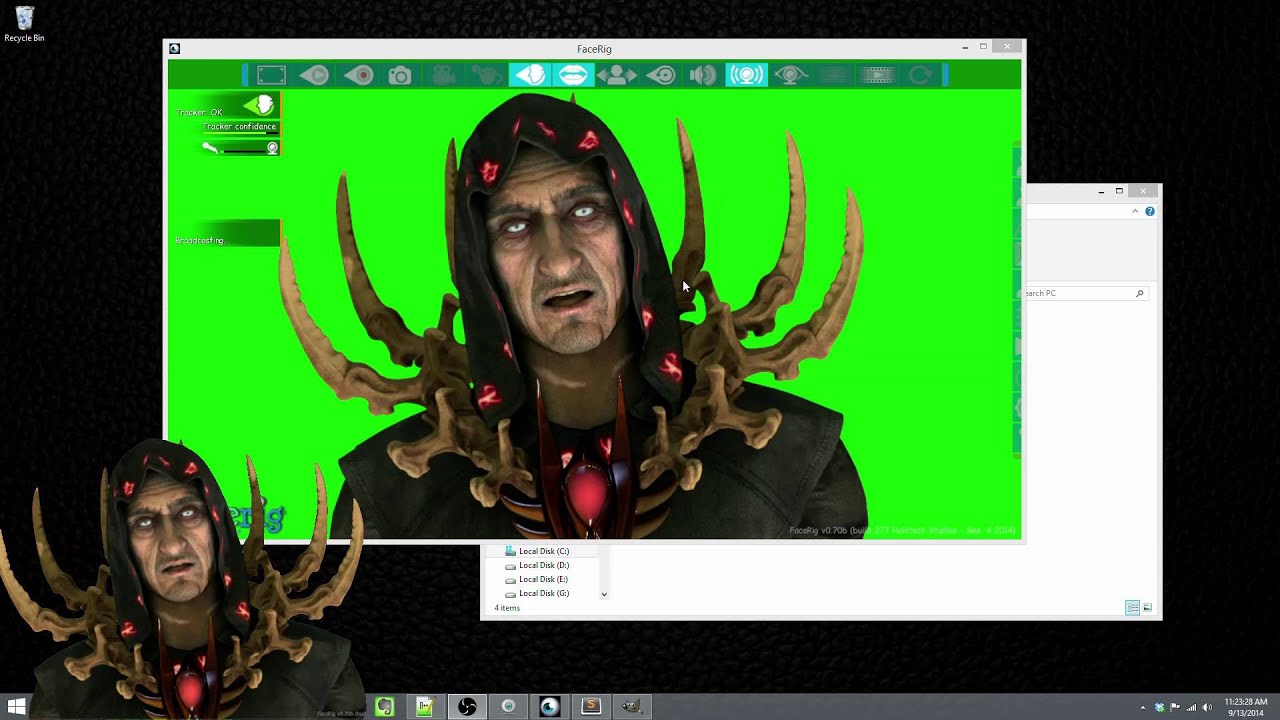The height and width of the screenshot is (720, 1280).
Task: Open the Recycle Bin desktop icon
Action: pos(24,24)
